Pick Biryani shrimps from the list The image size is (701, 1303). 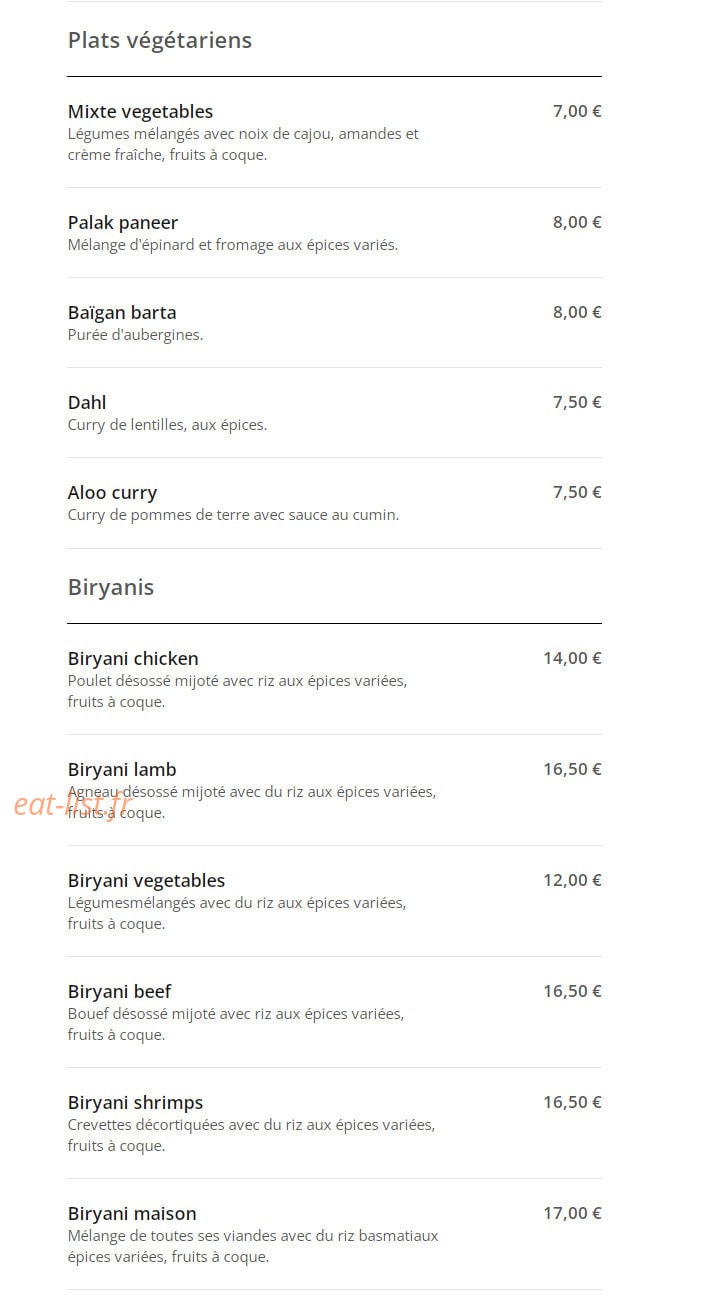click(135, 1102)
